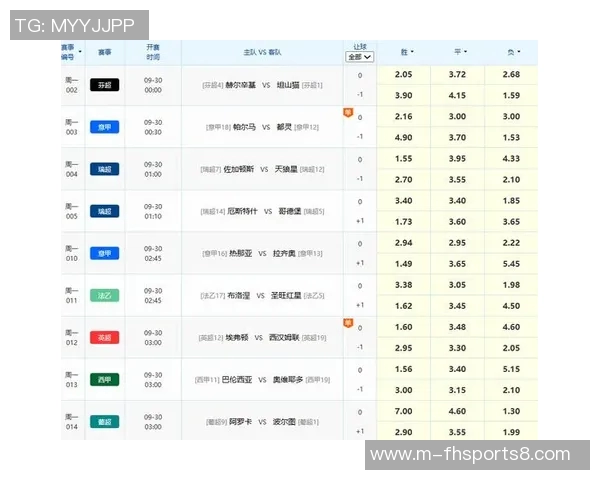
Task: Click the 意甲 league badge for match 003
Action: point(104,128)
